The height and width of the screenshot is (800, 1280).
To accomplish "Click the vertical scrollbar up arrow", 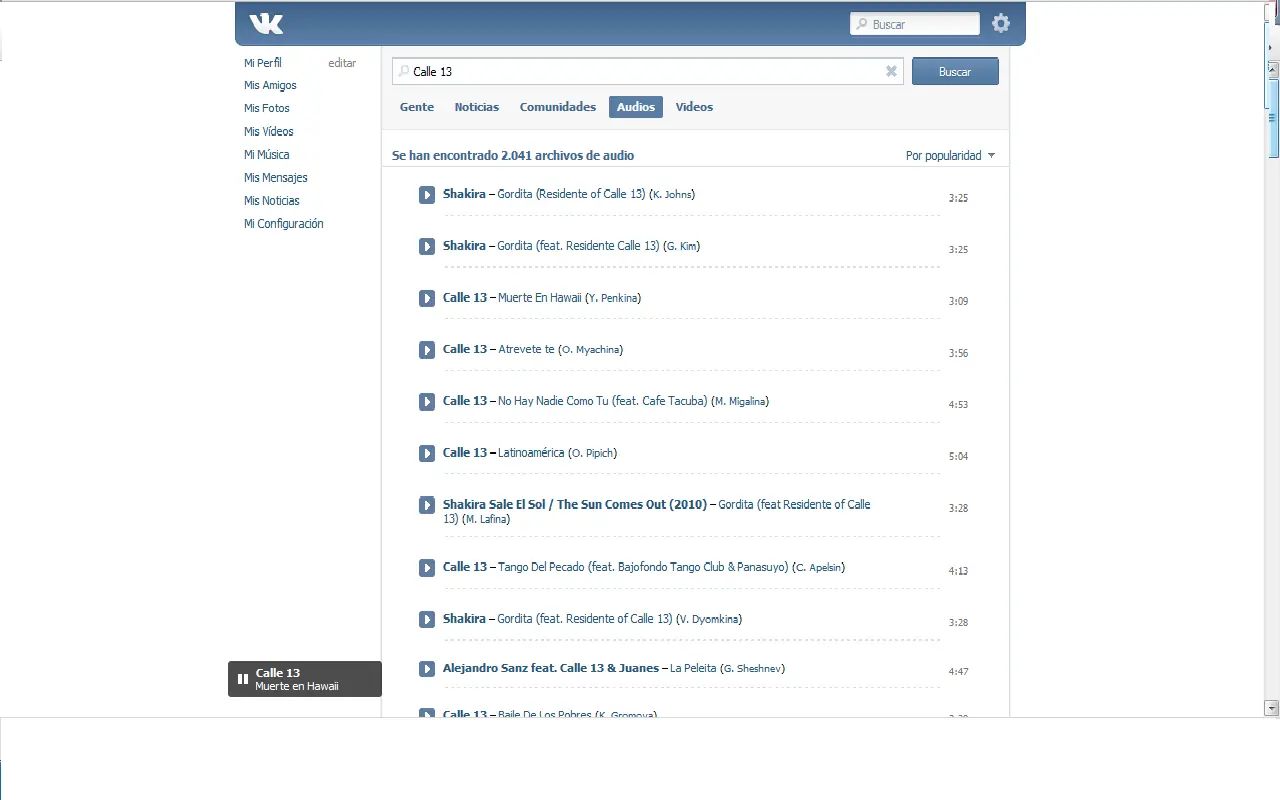I will [1272, 69].
